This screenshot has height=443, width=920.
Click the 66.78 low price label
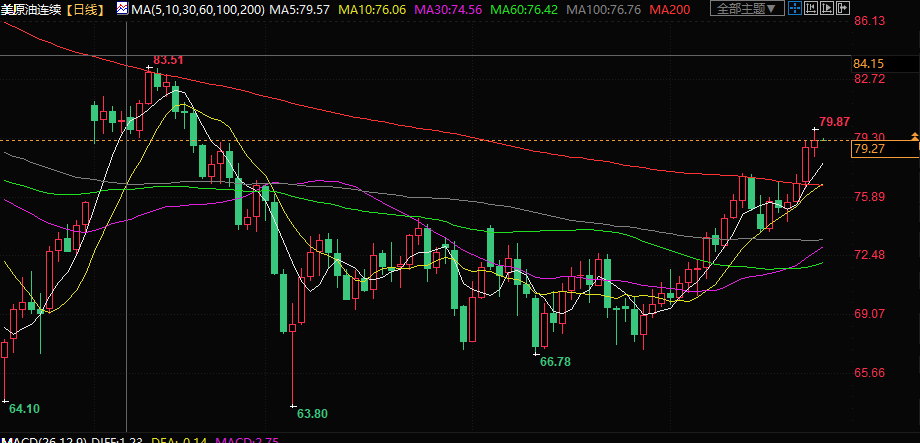point(555,362)
